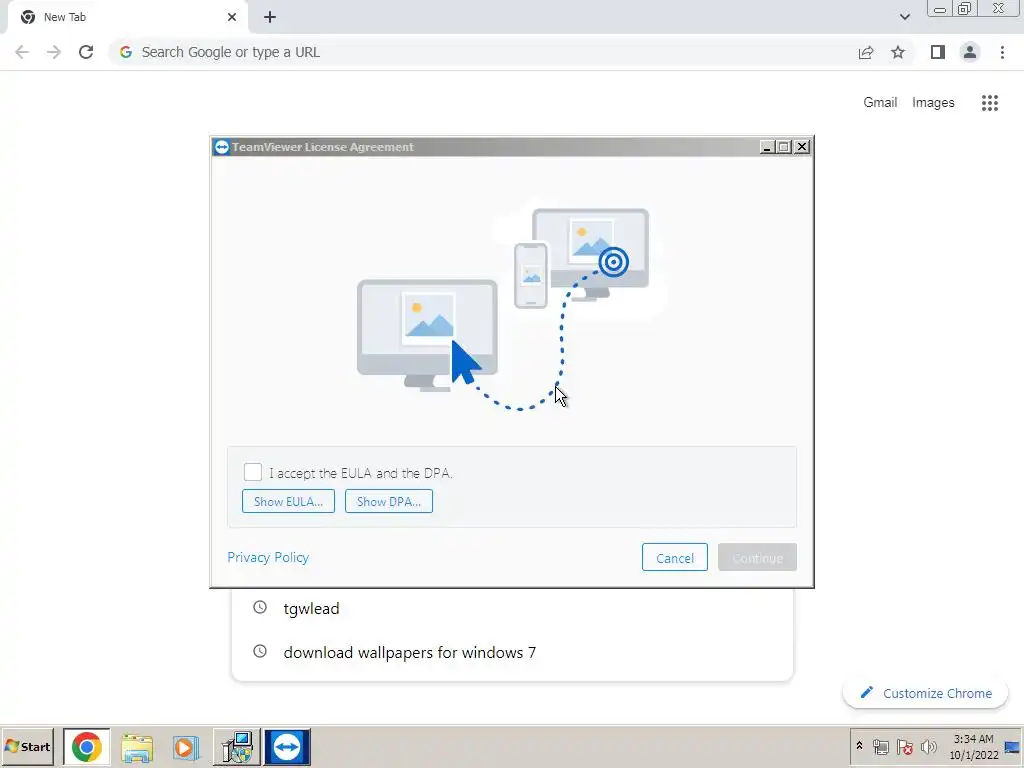The height and width of the screenshot is (768, 1024).
Task: Check the 'I accept the EULA and the DPA' box
Action: click(x=253, y=472)
